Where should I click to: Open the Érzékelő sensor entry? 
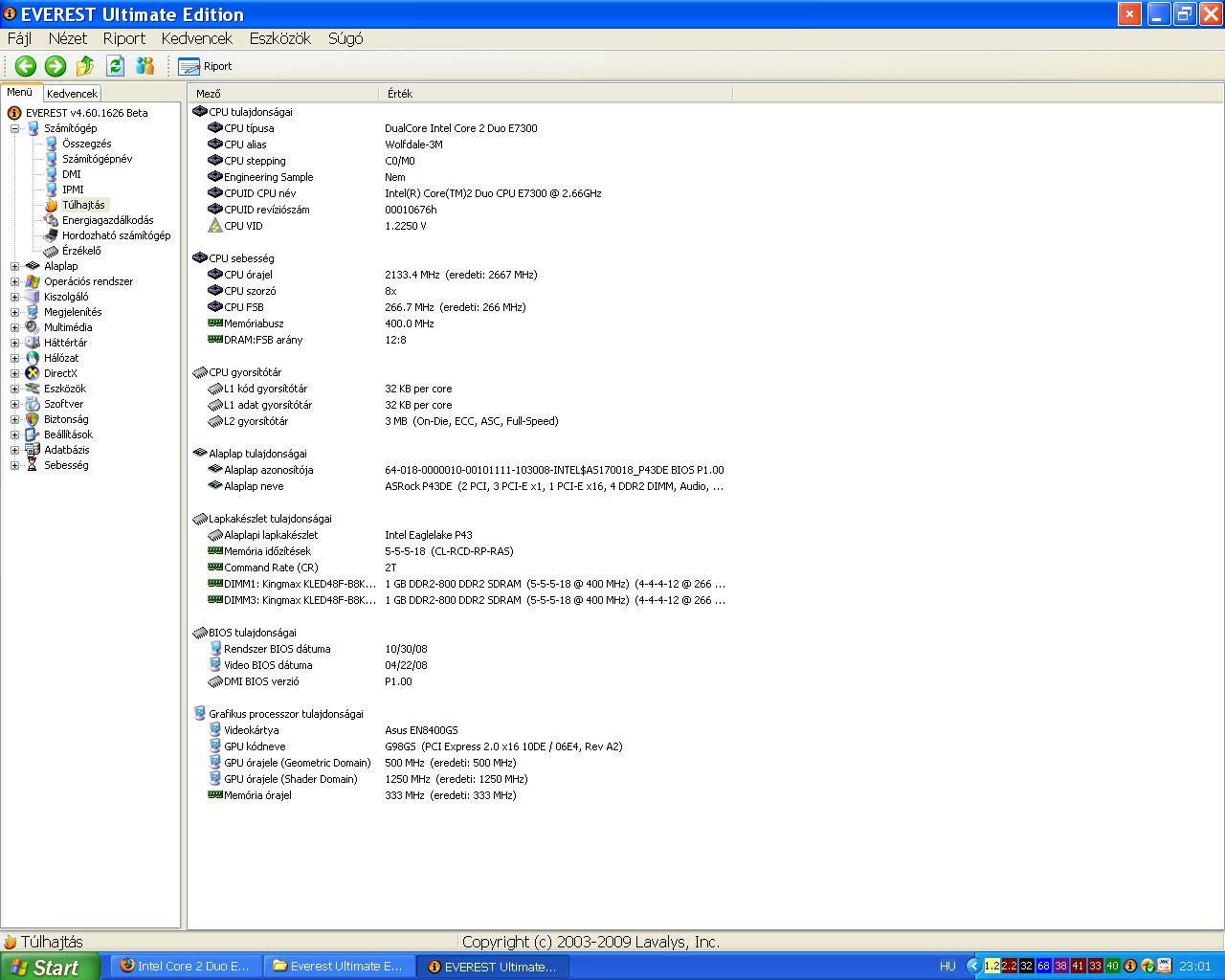[x=80, y=251]
